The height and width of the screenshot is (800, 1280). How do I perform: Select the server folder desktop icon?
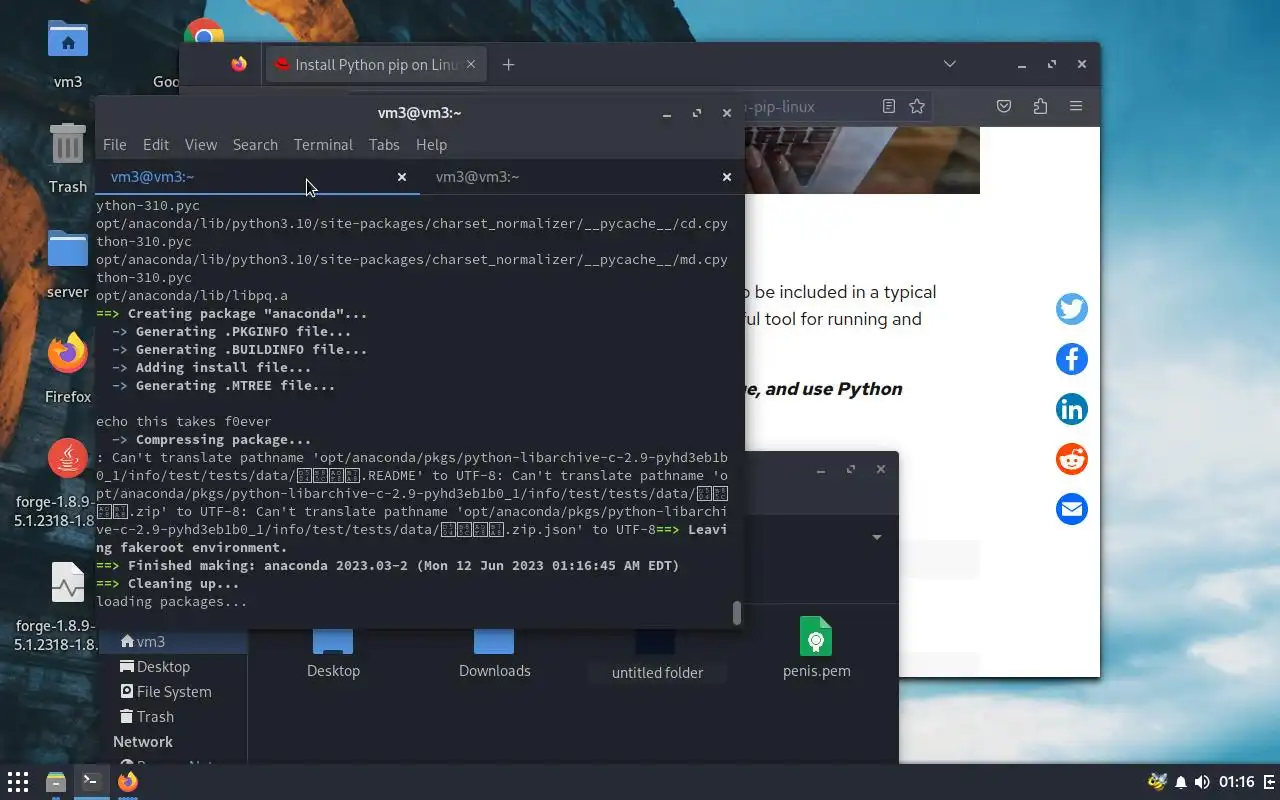coord(67,250)
